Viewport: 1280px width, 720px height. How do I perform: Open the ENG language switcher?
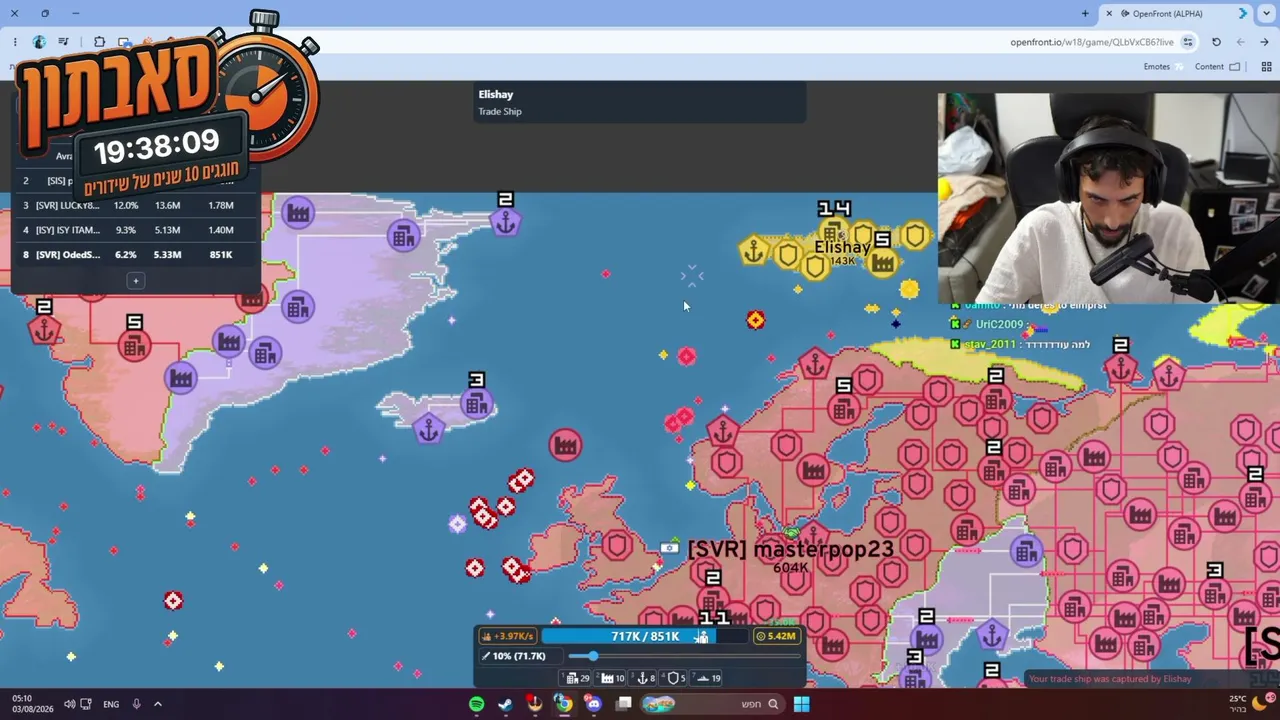[111, 704]
